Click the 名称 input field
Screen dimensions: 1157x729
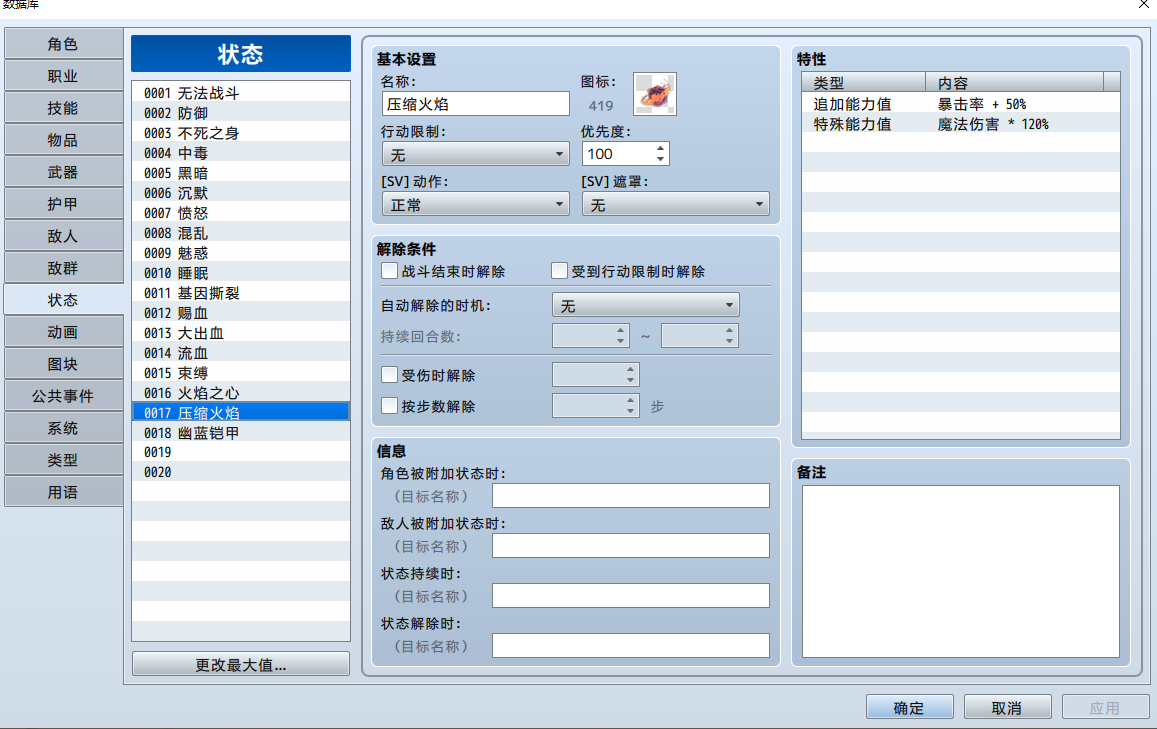coord(475,104)
